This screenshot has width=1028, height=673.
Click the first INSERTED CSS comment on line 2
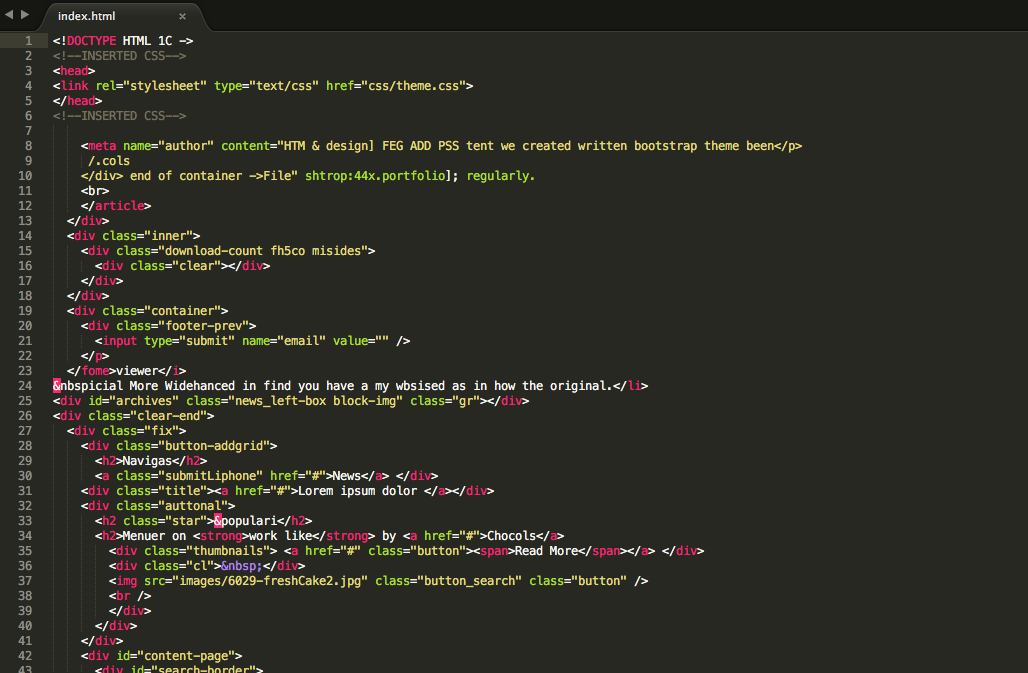(119, 56)
